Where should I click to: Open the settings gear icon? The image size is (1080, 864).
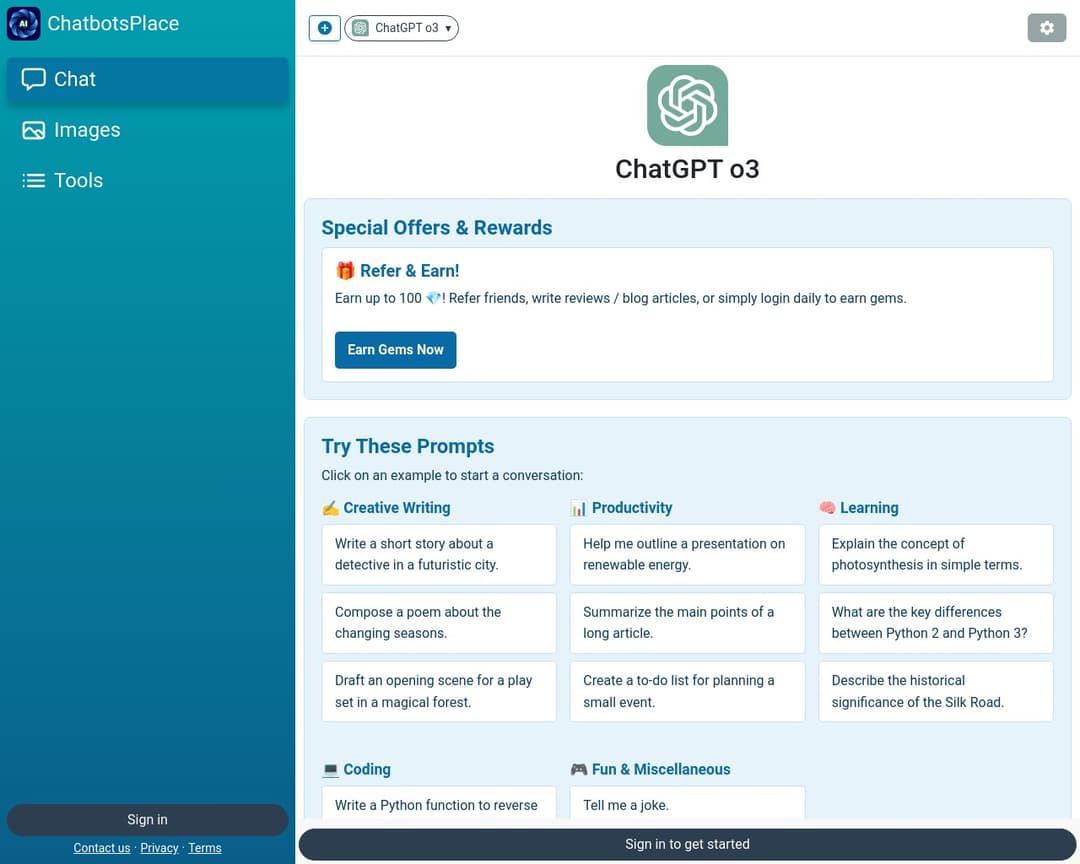1046,28
